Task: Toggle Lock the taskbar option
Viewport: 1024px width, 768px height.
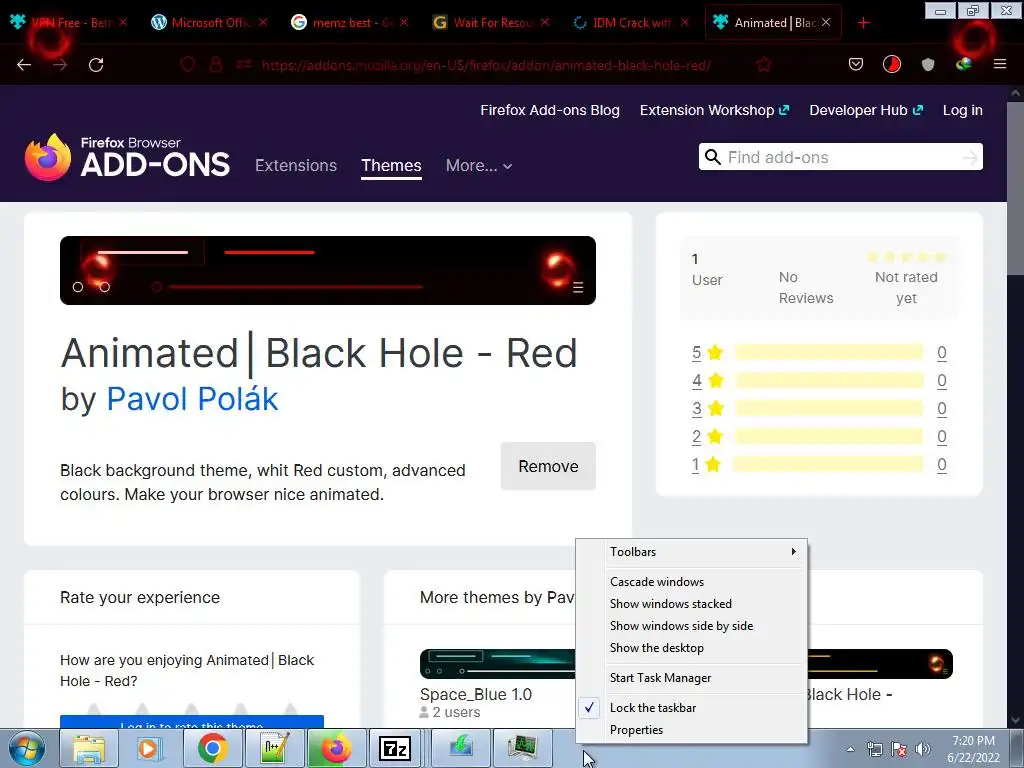Action: 692,708
